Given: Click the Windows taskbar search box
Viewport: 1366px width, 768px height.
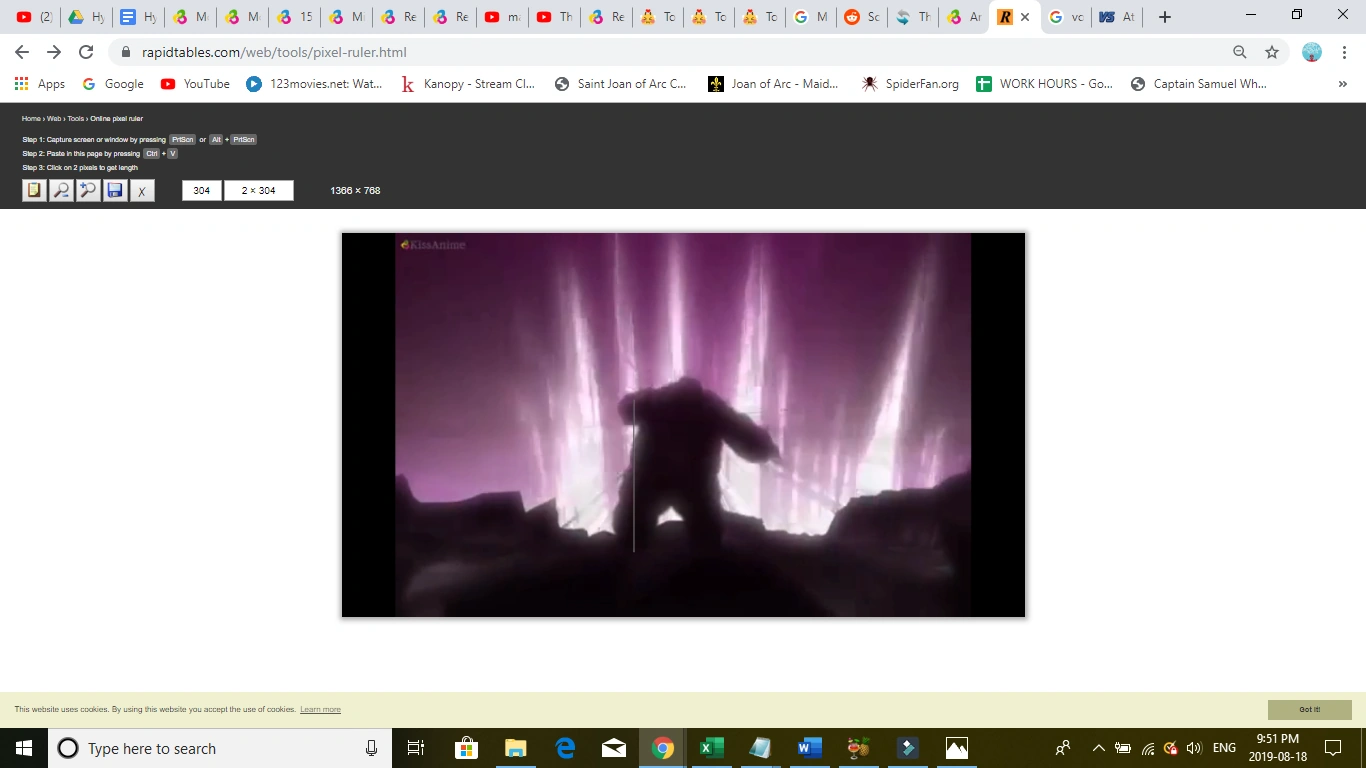Looking at the screenshot, I should pyautogui.click(x=220, y=748).
